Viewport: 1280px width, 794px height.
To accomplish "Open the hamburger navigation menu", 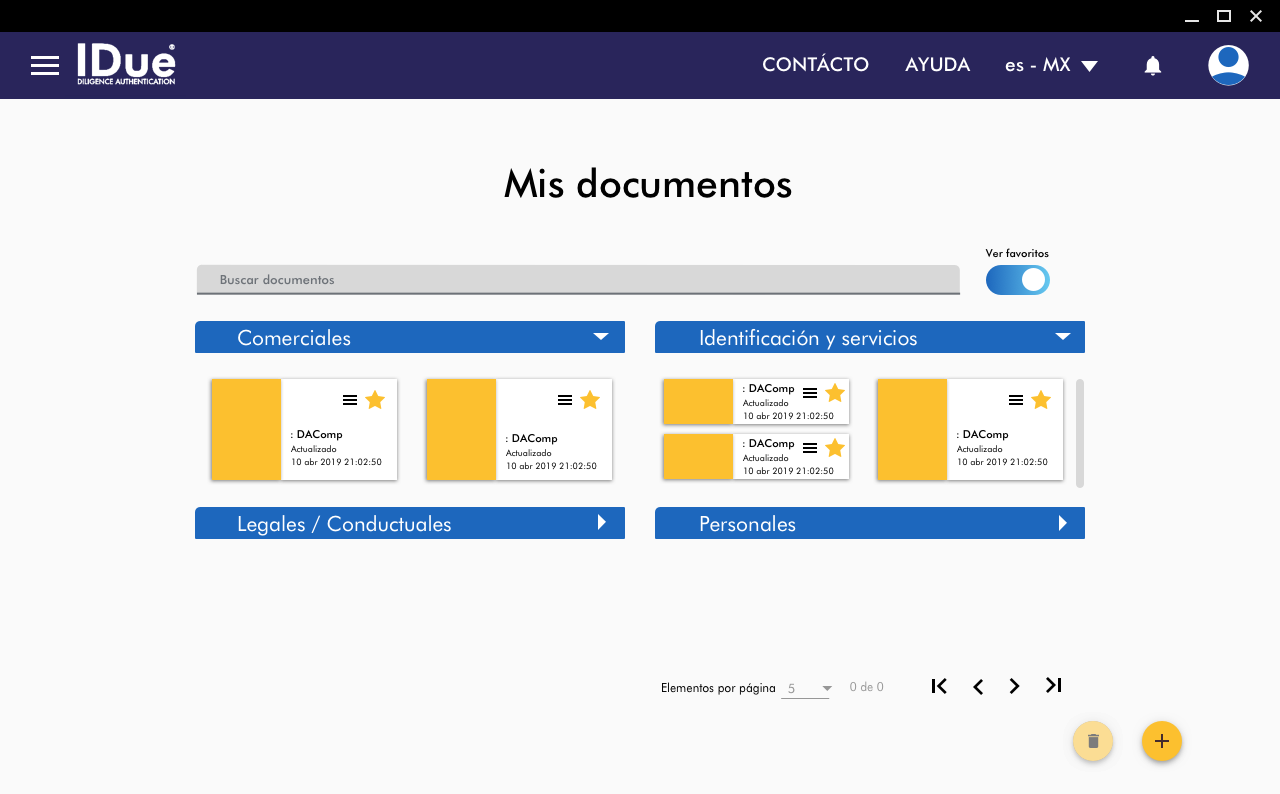I will click(45, 66).
